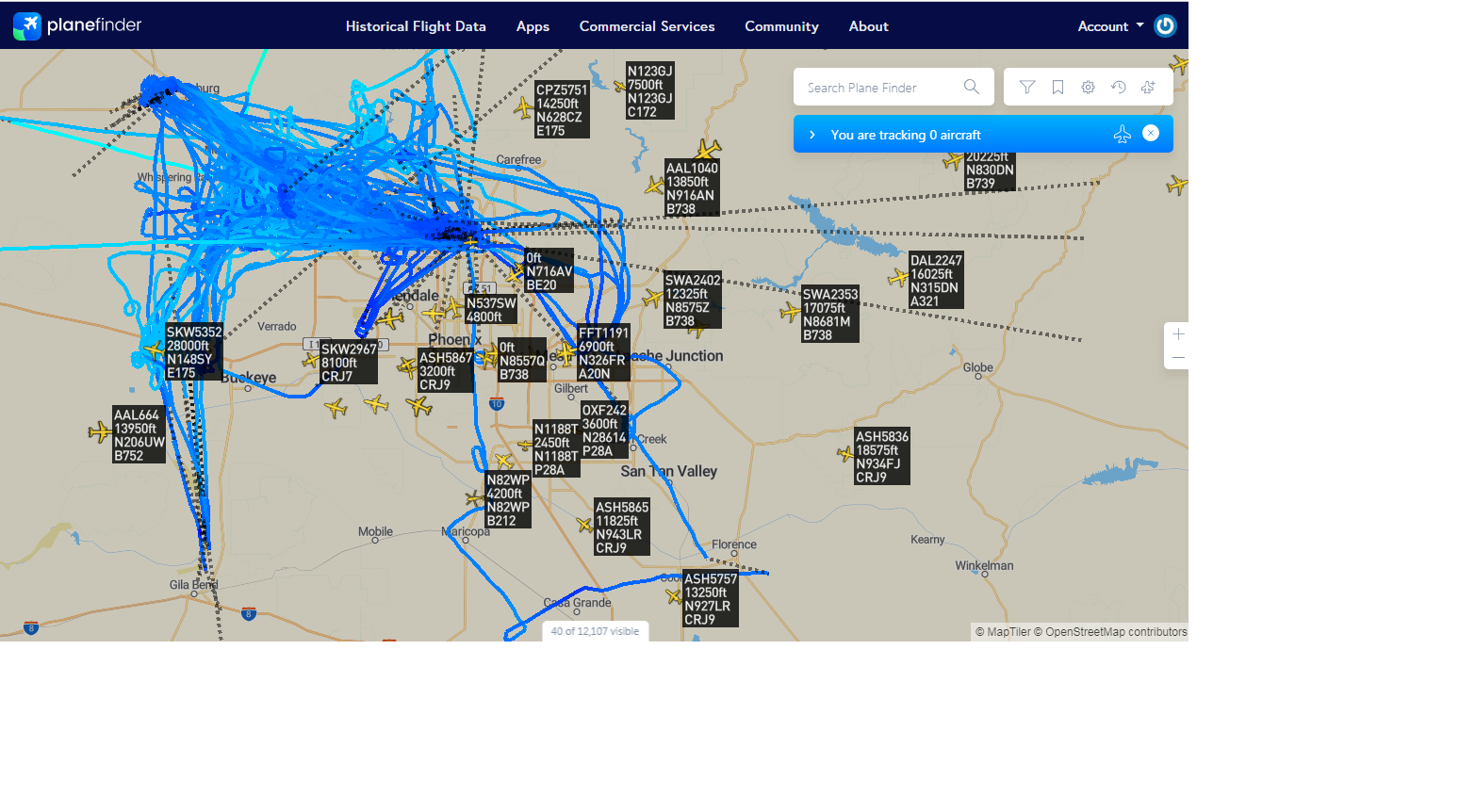The height and width of the screenshot is (812, 1459).
Task: Select the ASH5757 aircraft icon
Action: 673,595
